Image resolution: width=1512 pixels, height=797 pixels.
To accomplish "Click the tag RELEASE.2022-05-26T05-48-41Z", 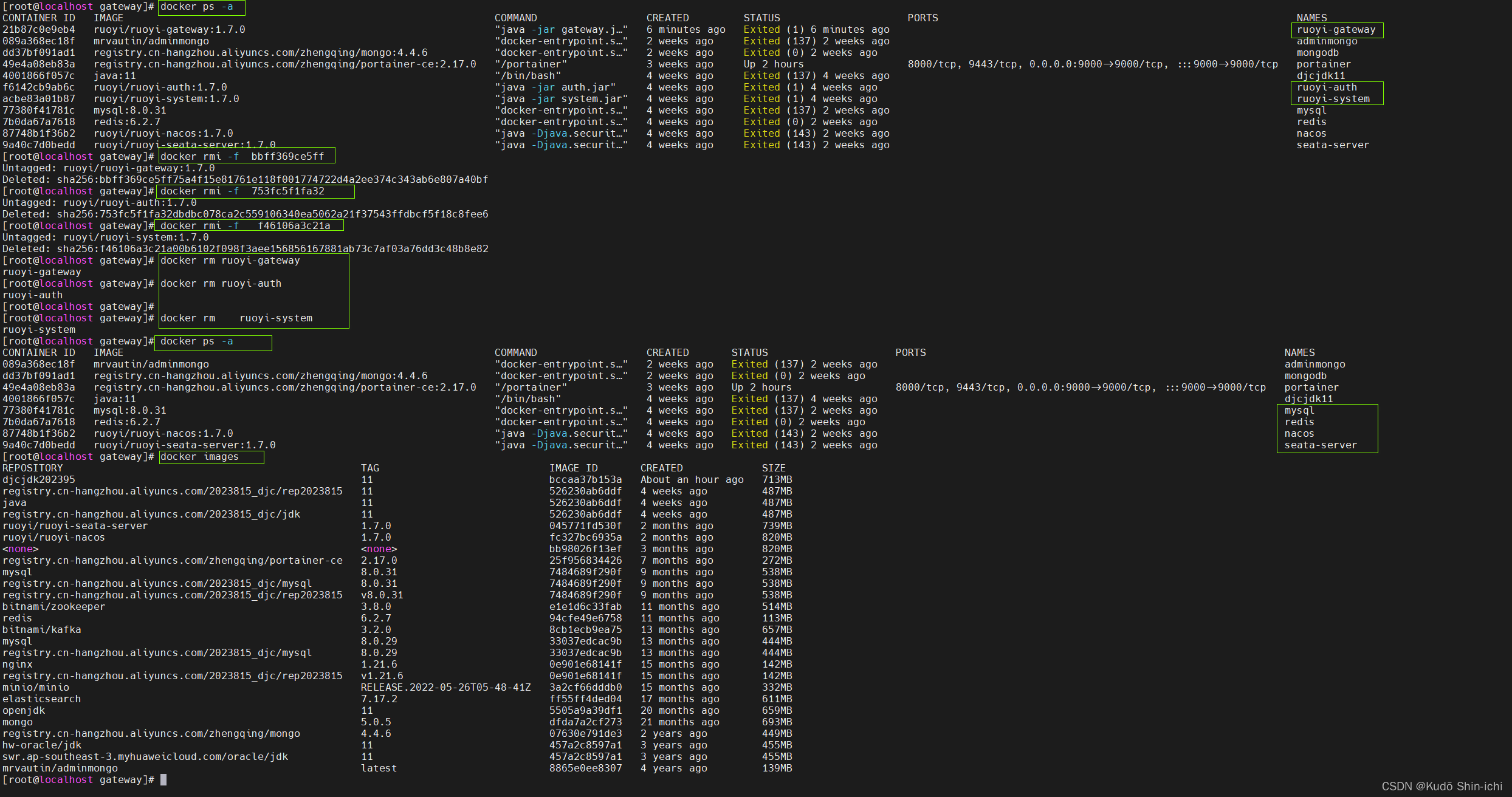I will (446, 688).
